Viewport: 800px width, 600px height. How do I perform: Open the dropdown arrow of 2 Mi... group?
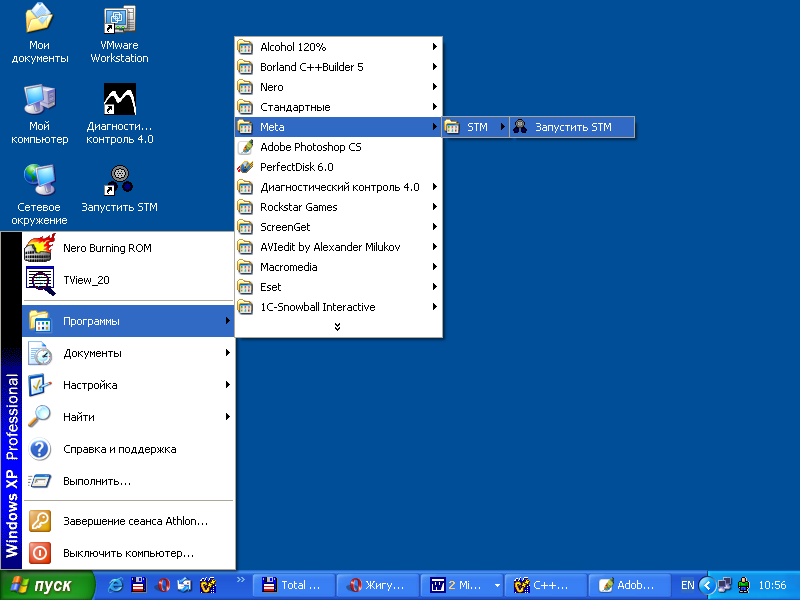coord(497,585)
